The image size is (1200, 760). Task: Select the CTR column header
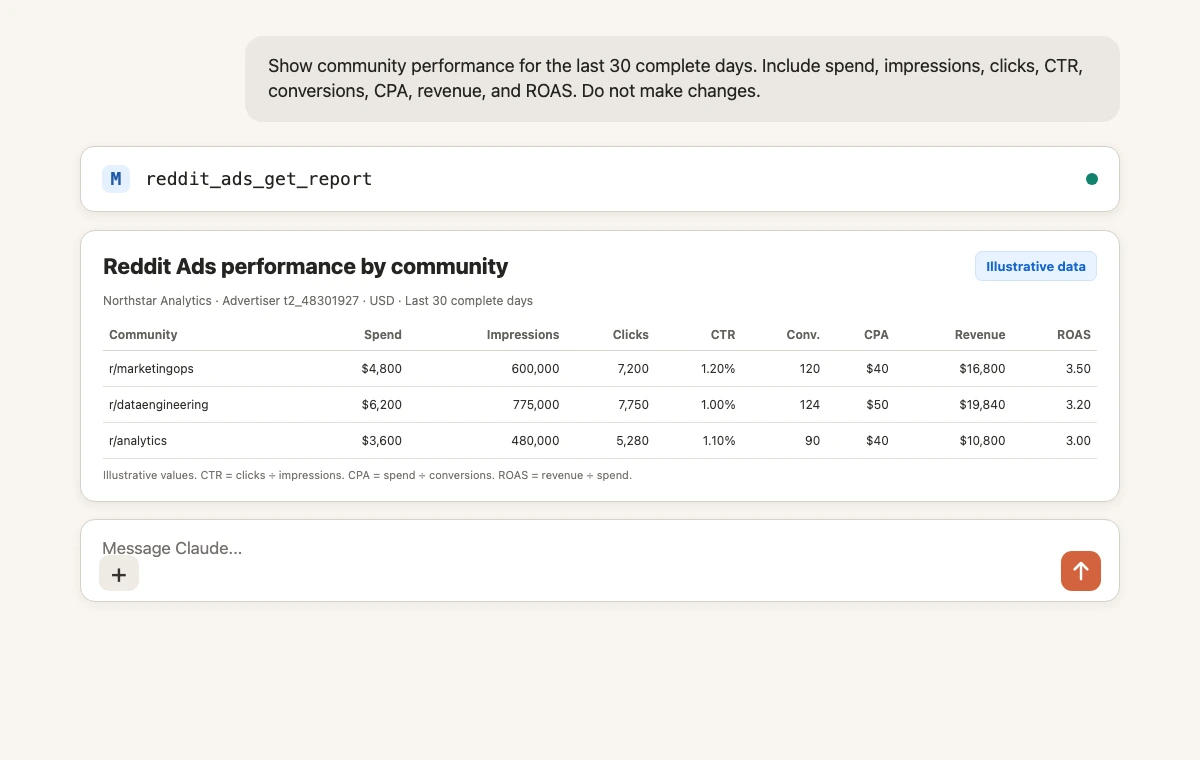click(723, 335)
